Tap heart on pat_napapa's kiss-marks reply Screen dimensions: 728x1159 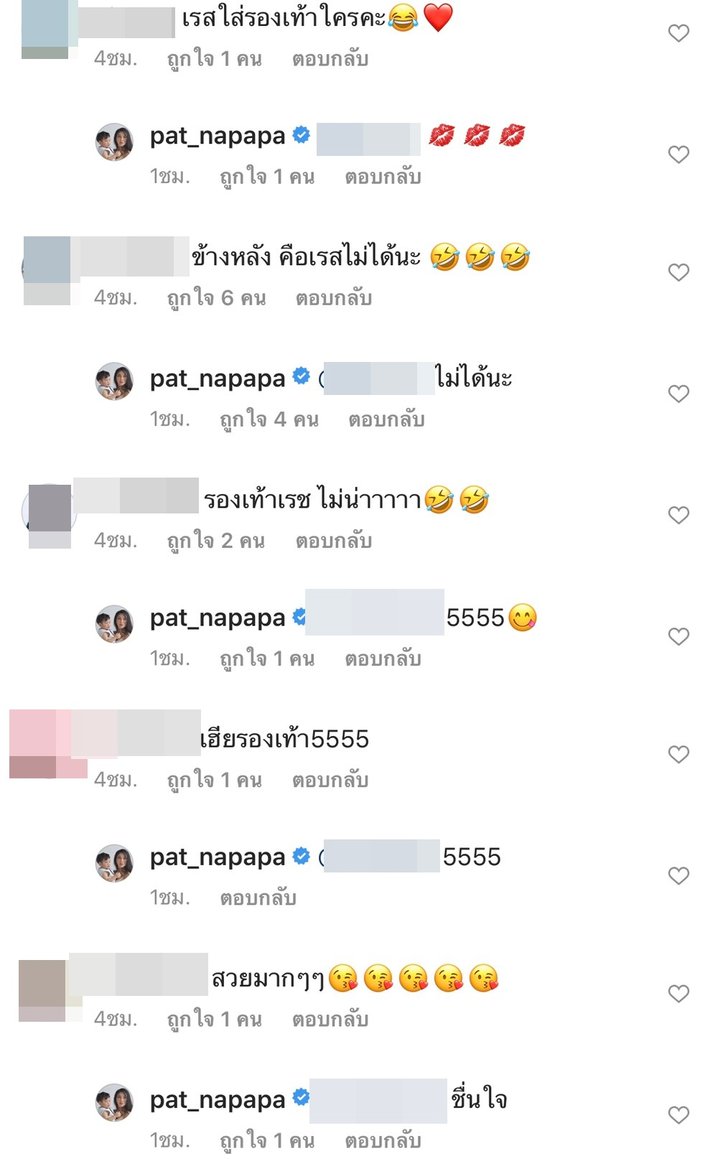point(678,154)
